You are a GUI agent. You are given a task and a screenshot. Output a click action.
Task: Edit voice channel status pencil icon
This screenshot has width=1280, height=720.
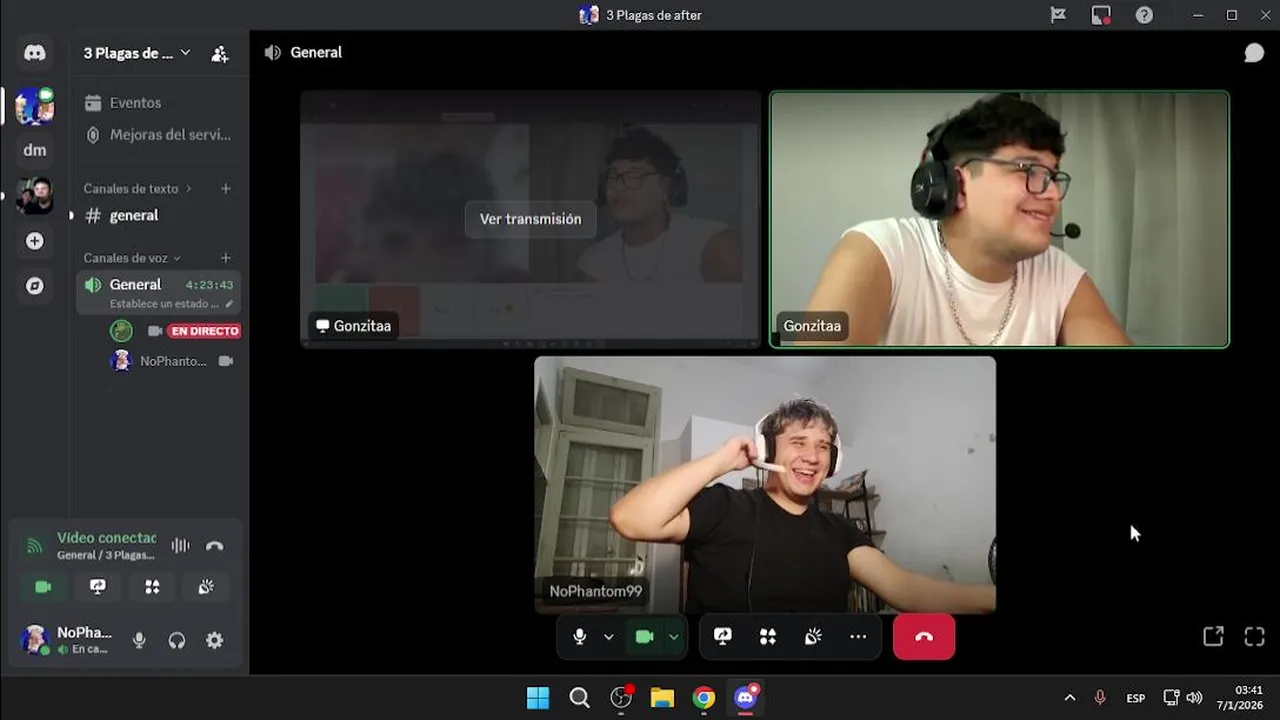click(x=229, y=304)
